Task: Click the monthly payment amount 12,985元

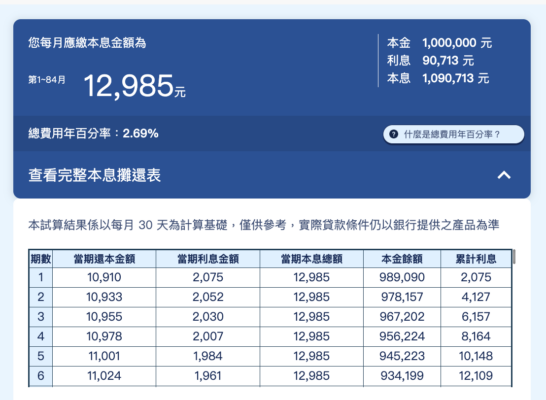Action: click(x=134, y=86)
